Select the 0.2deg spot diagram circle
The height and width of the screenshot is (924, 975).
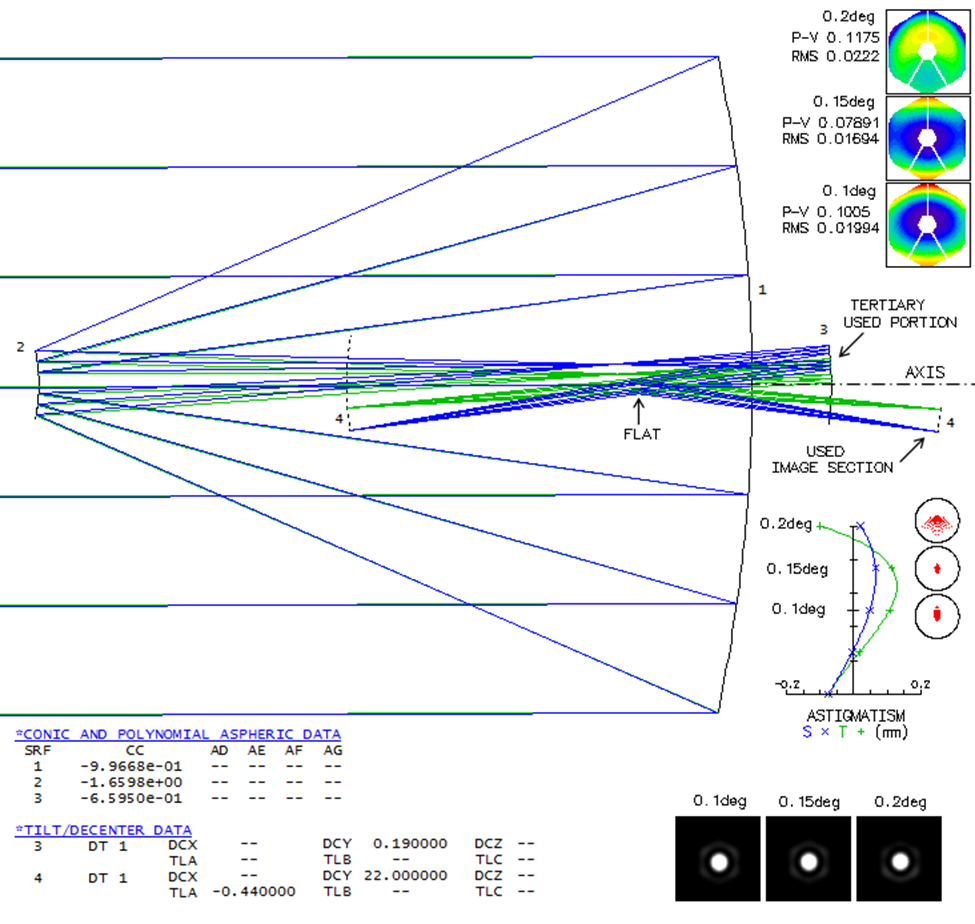[937, 521]
